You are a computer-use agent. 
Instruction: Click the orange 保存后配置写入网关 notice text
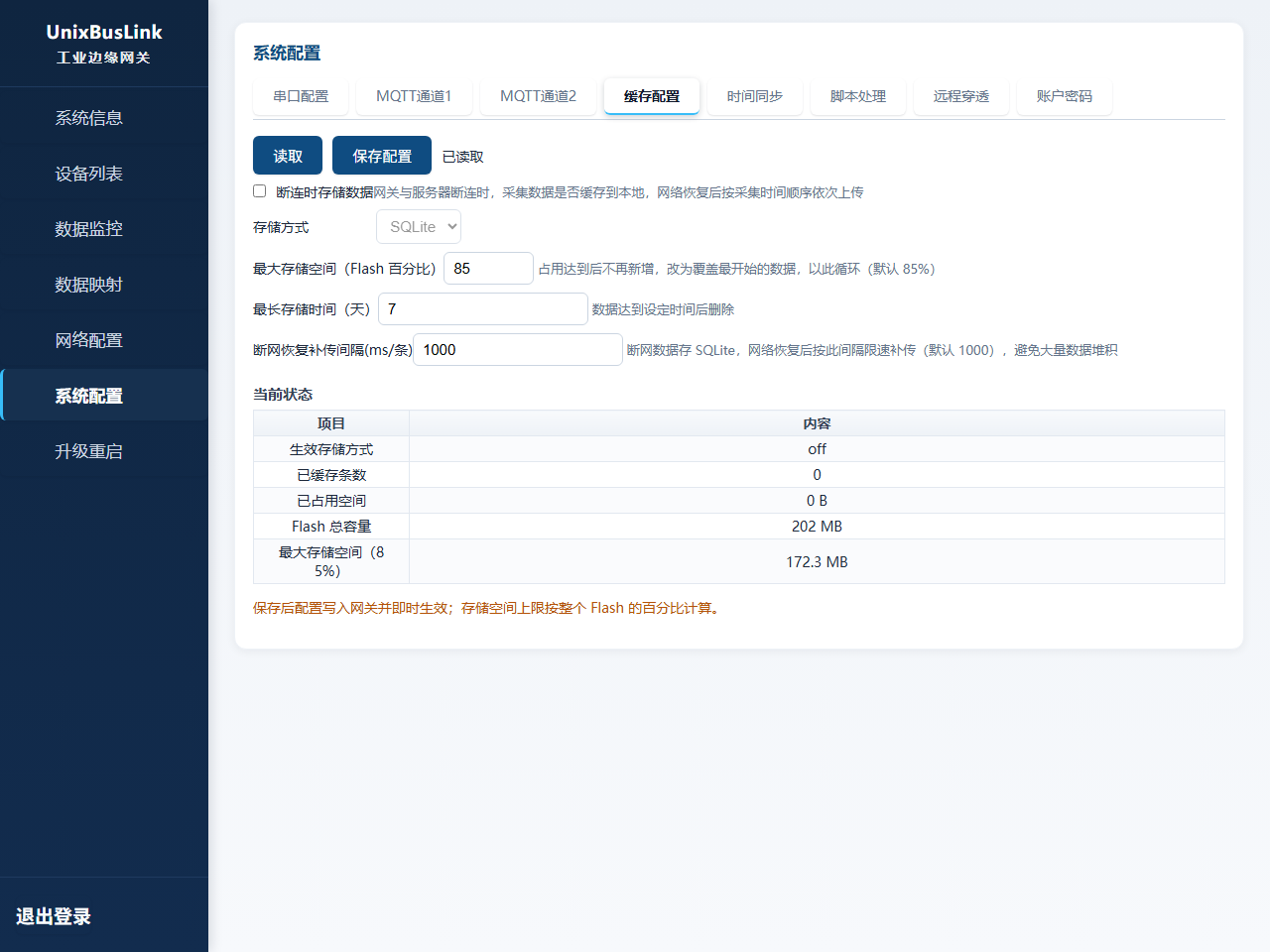[487, 608]
